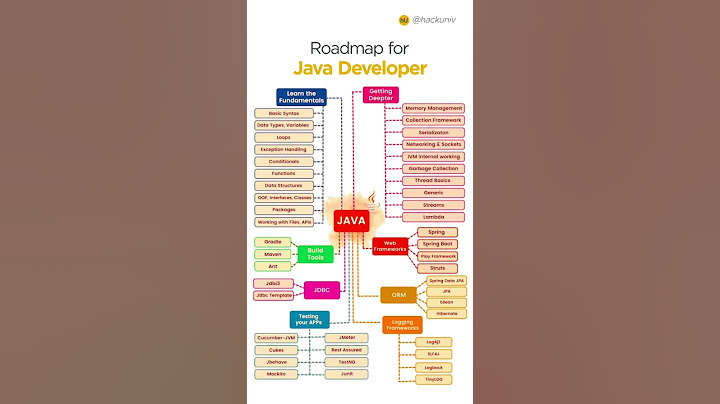The image size is (720, 404).
Task: Select the 'Data Structures' item
Action: (284, 185)
